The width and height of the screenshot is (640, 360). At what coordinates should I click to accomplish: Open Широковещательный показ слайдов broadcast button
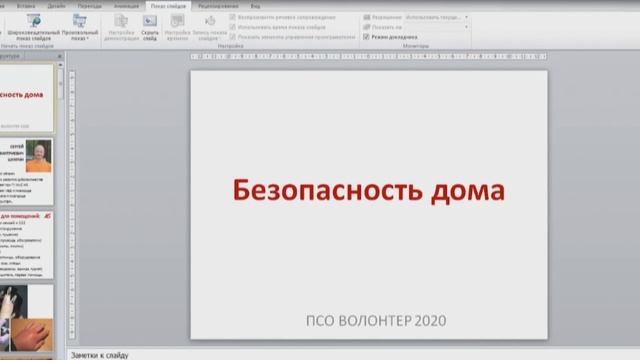click(x=33, y=27)
